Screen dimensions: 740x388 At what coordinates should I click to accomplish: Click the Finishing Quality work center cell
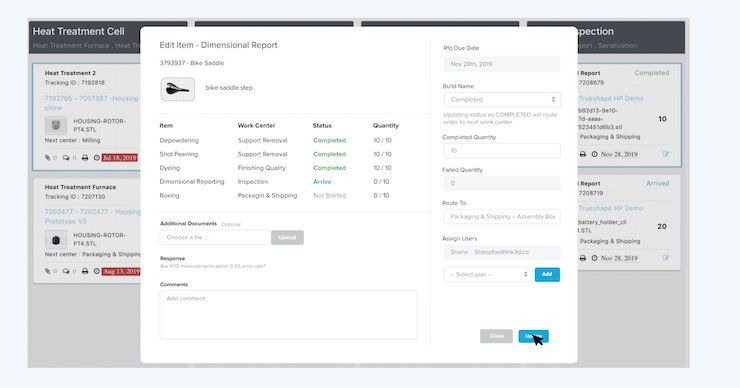pos(261,168)
